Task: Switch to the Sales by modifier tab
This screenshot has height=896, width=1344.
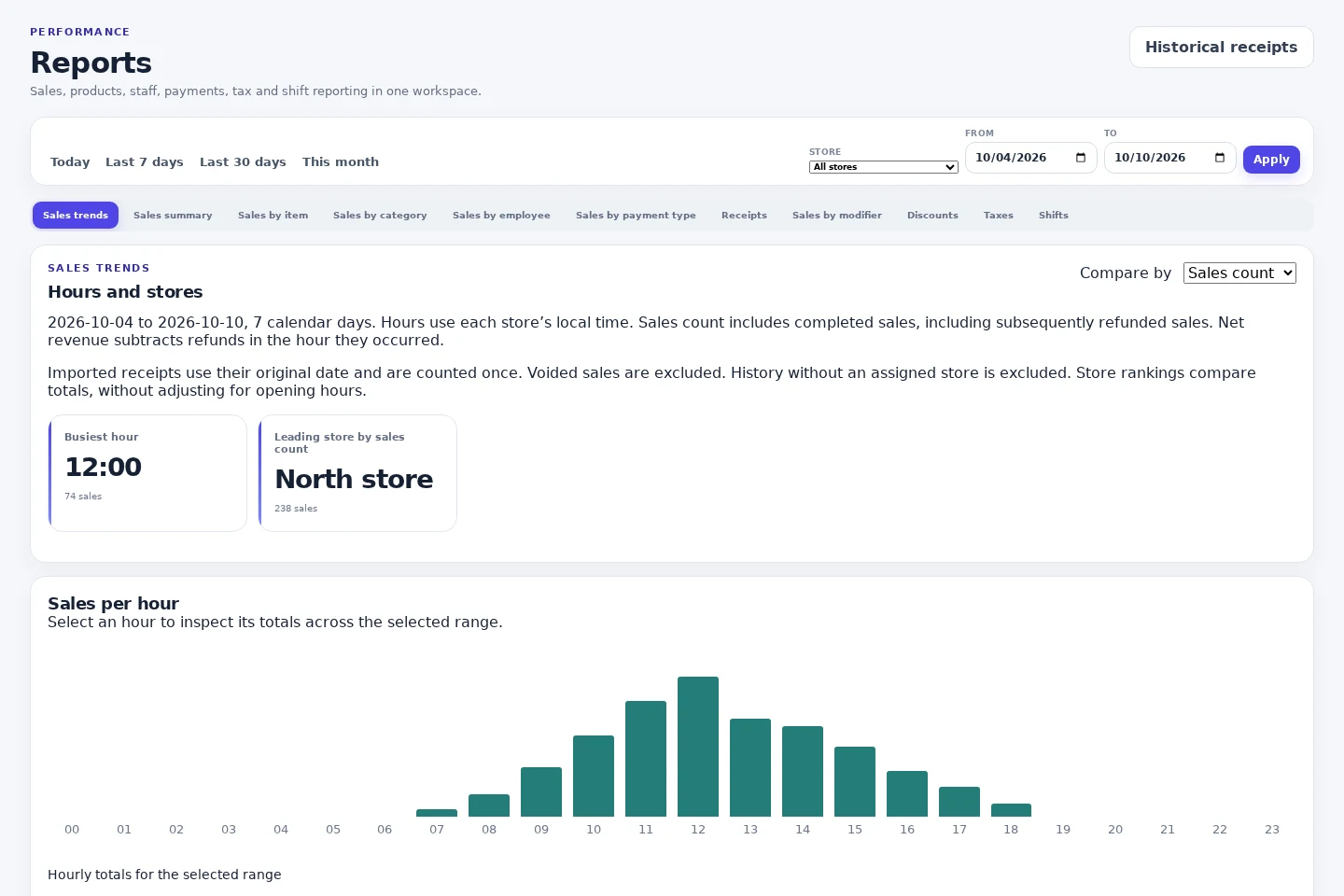Action: click(837, 216)
